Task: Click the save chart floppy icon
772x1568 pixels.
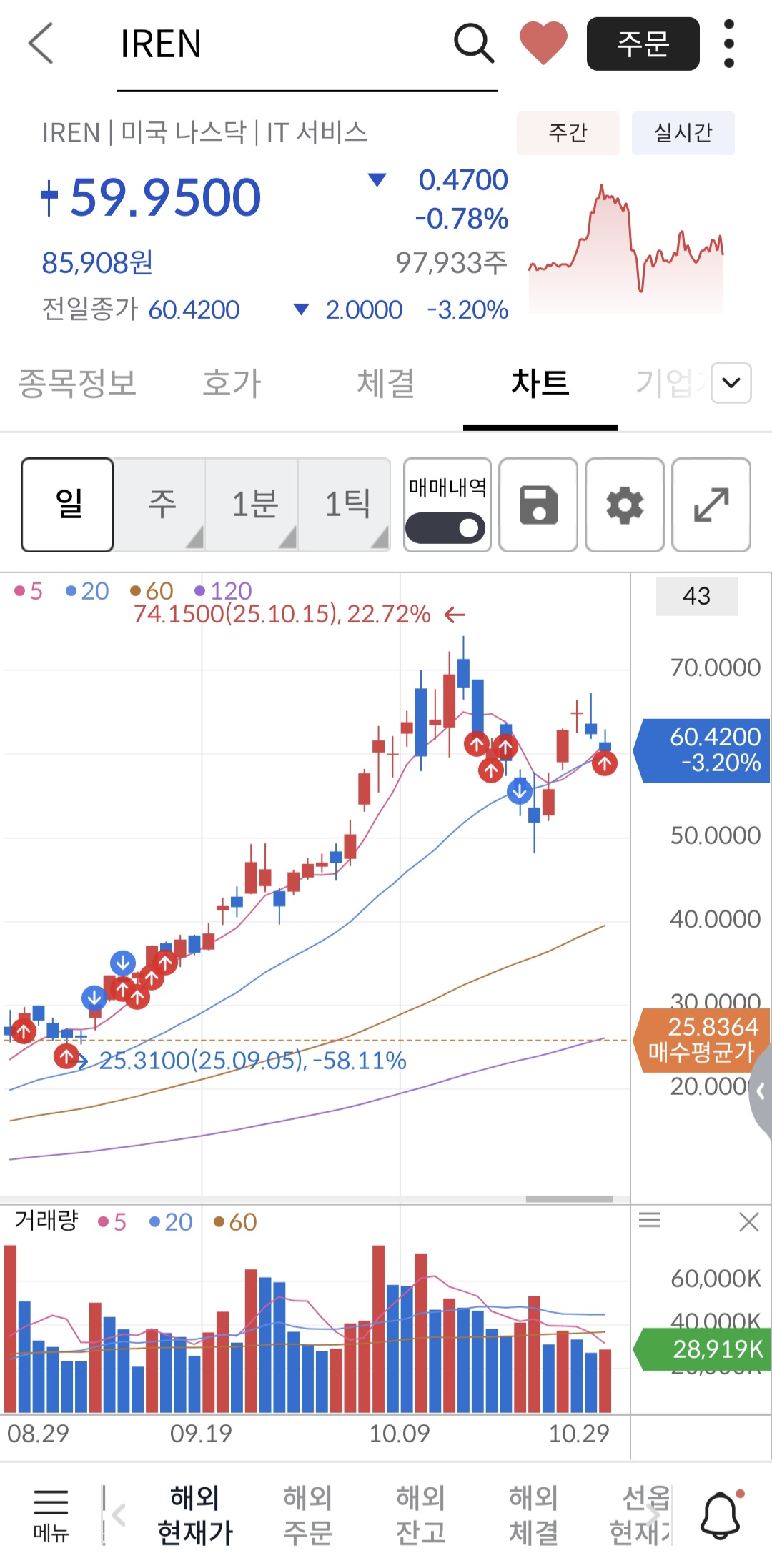Action: 538,505
